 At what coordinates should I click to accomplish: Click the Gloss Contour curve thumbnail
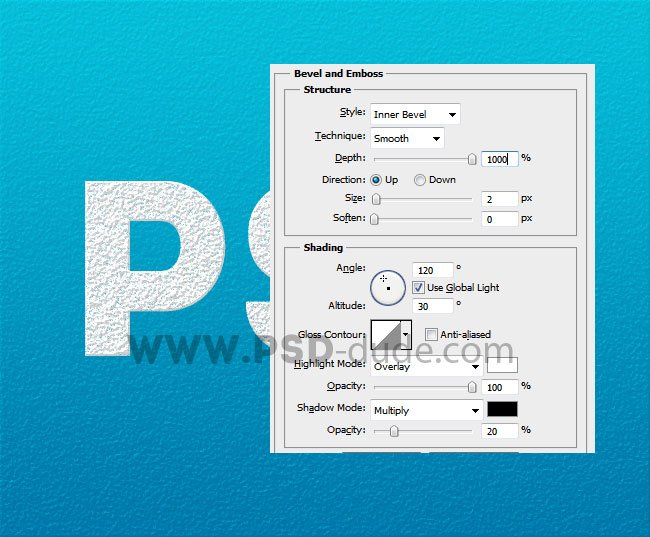click(386, 335)
